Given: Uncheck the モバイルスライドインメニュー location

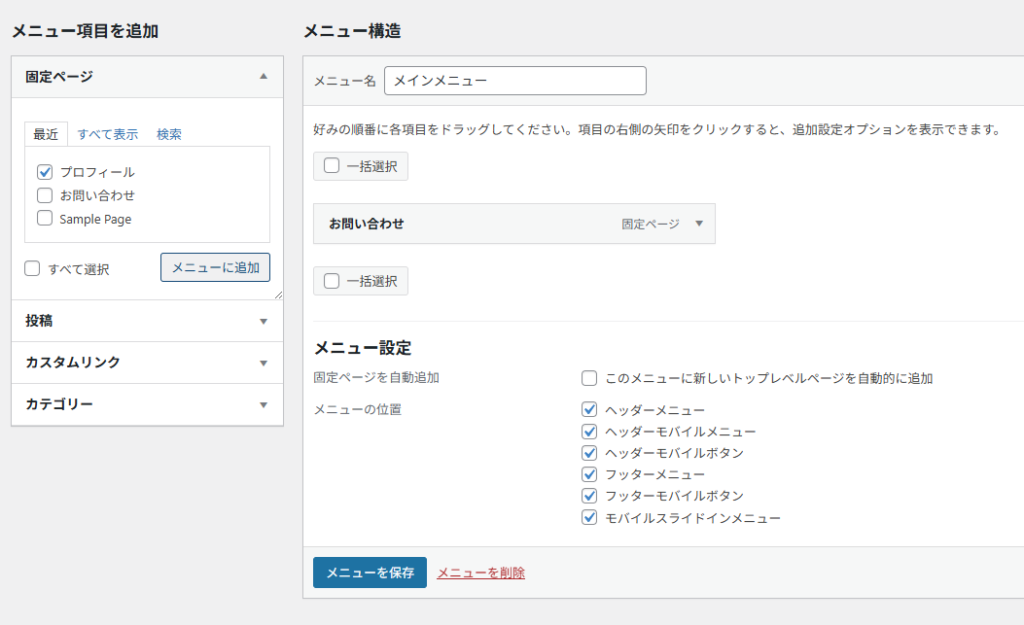Looking at the screenshot, I should pyautogui.click(x=590, y=518).
